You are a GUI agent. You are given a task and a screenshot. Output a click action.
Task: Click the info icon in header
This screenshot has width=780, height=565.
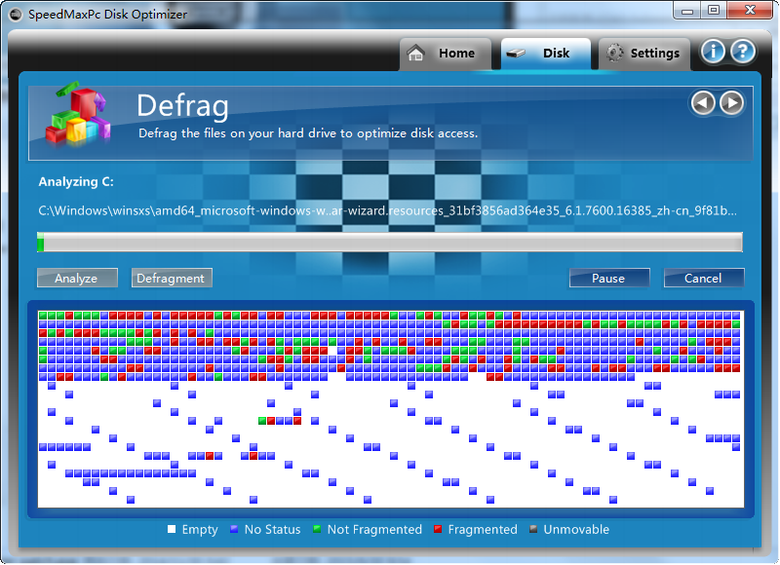coord(713,52)
